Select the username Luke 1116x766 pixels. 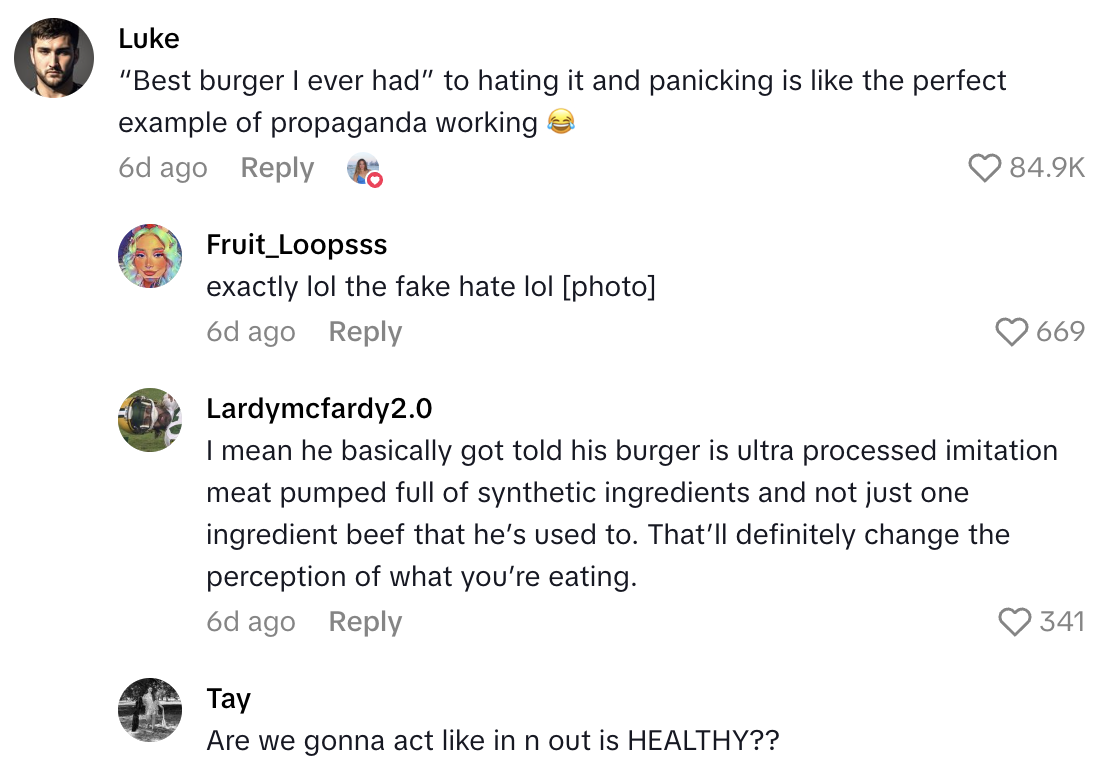pyautogui.click(x=149, y=38)
